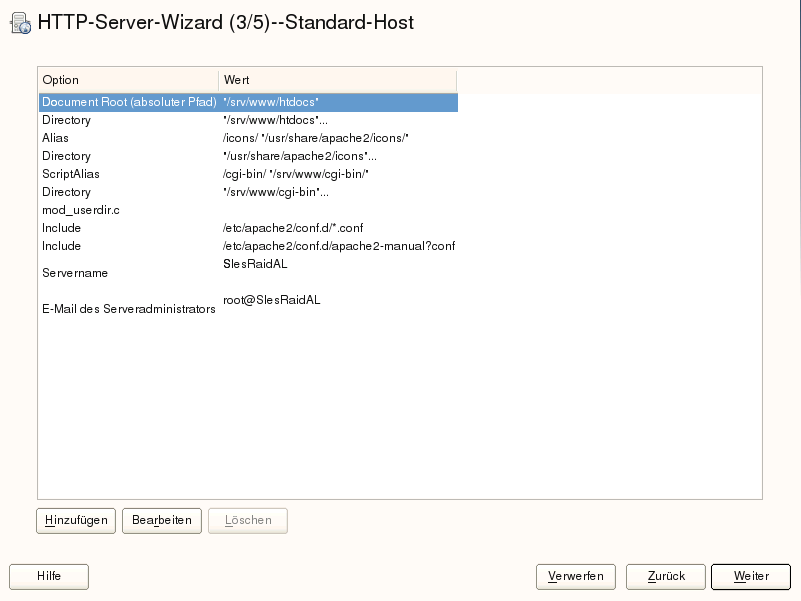
Task: Click the HTTP server wizard title icon
Action: [x=19, y=23]
